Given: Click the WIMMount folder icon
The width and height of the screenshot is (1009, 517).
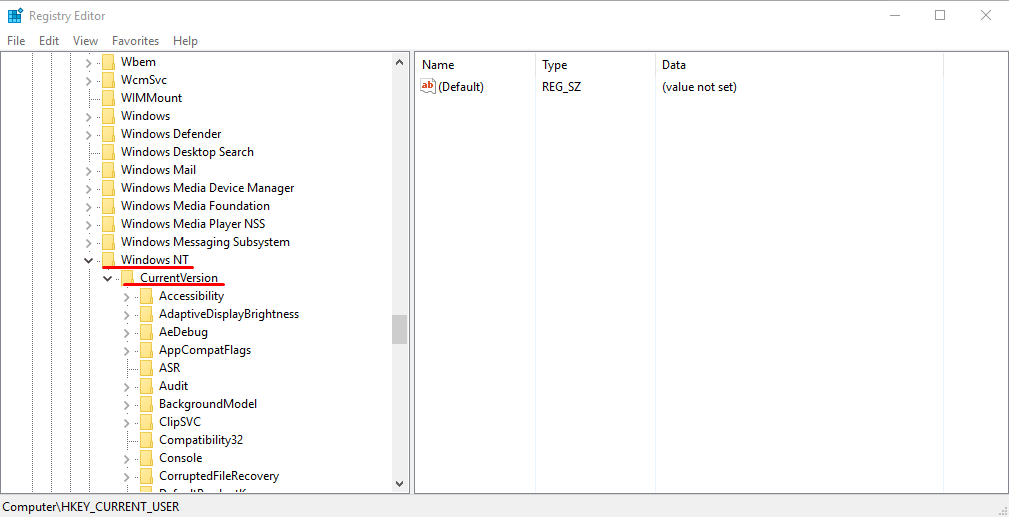Looking at the screenshot, I should tap(109, 98).
